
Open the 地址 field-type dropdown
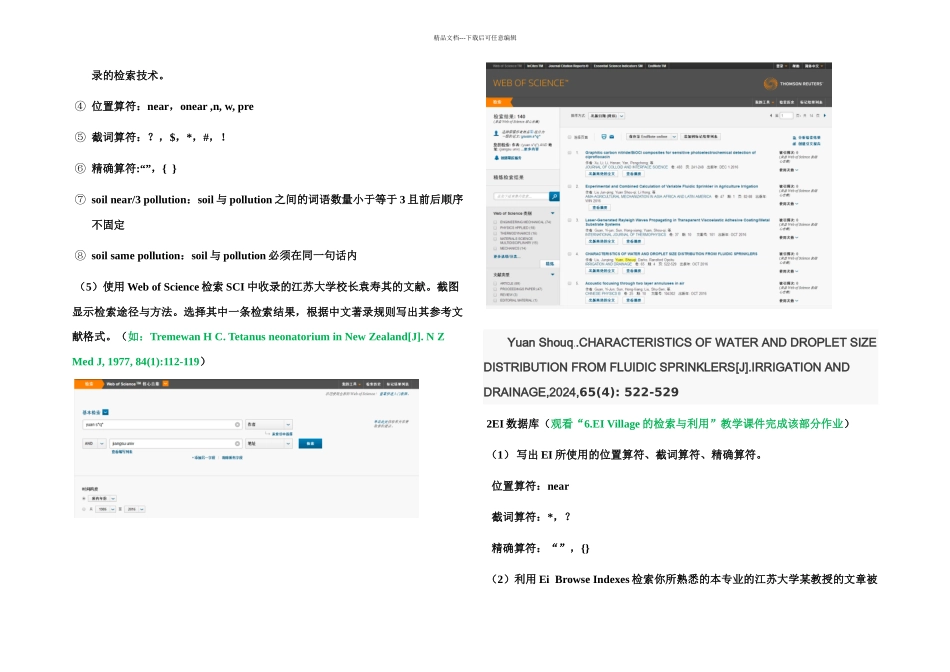269,444
